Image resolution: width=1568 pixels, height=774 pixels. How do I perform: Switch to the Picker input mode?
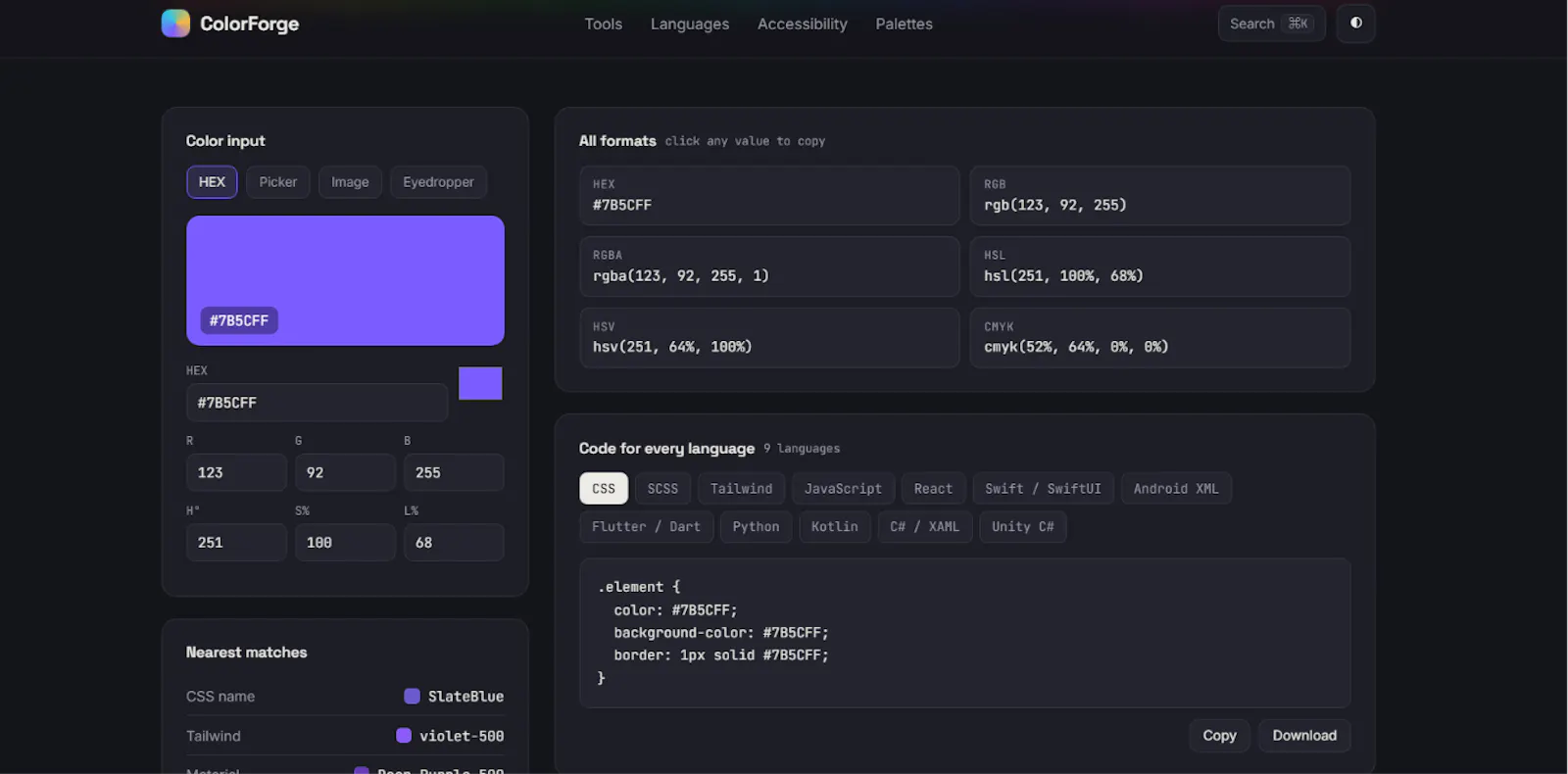coord(278,182)
